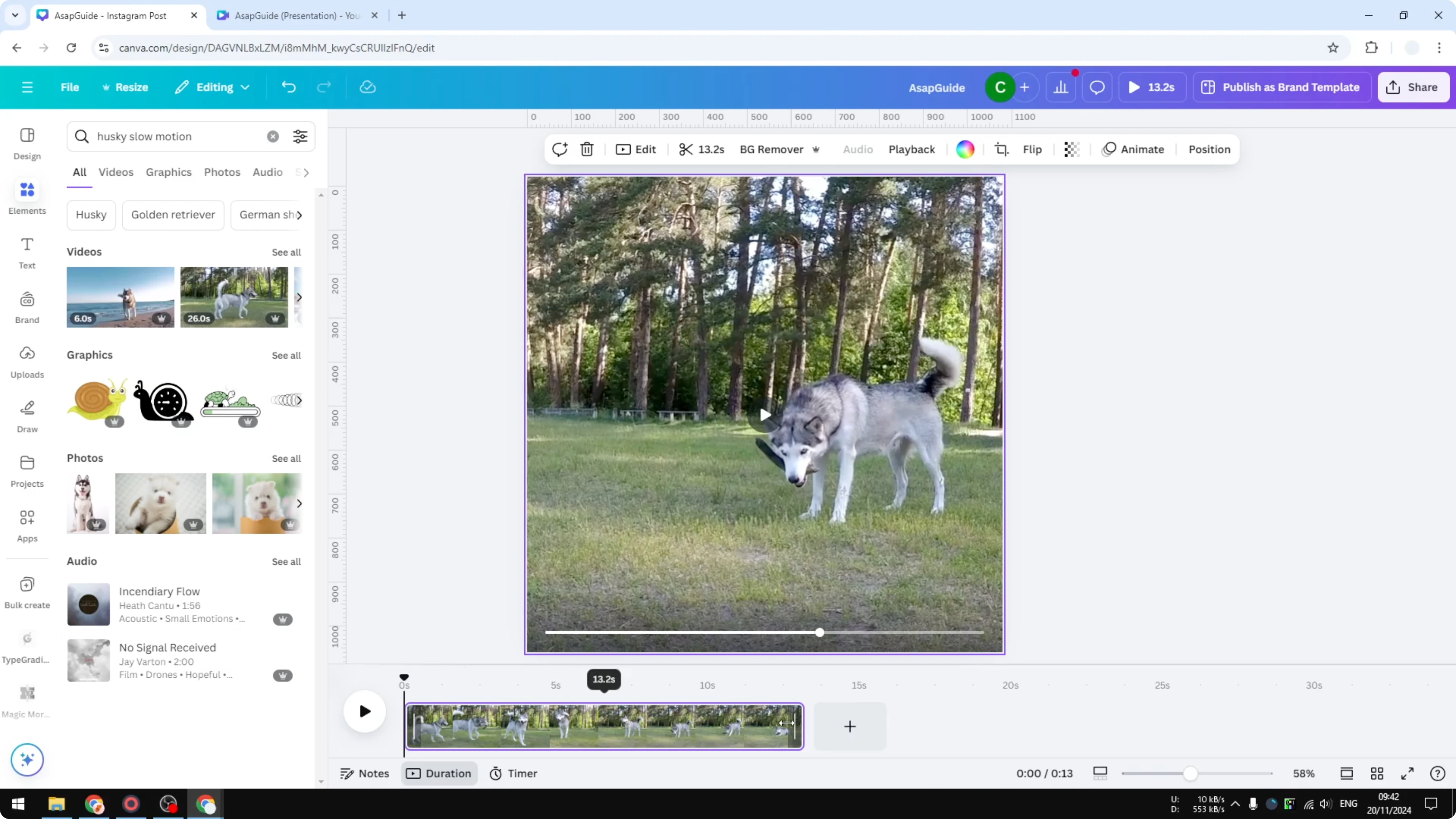Switch to the Draw tool
Screen dimensions: 1456x819
(x=27, y=415)
